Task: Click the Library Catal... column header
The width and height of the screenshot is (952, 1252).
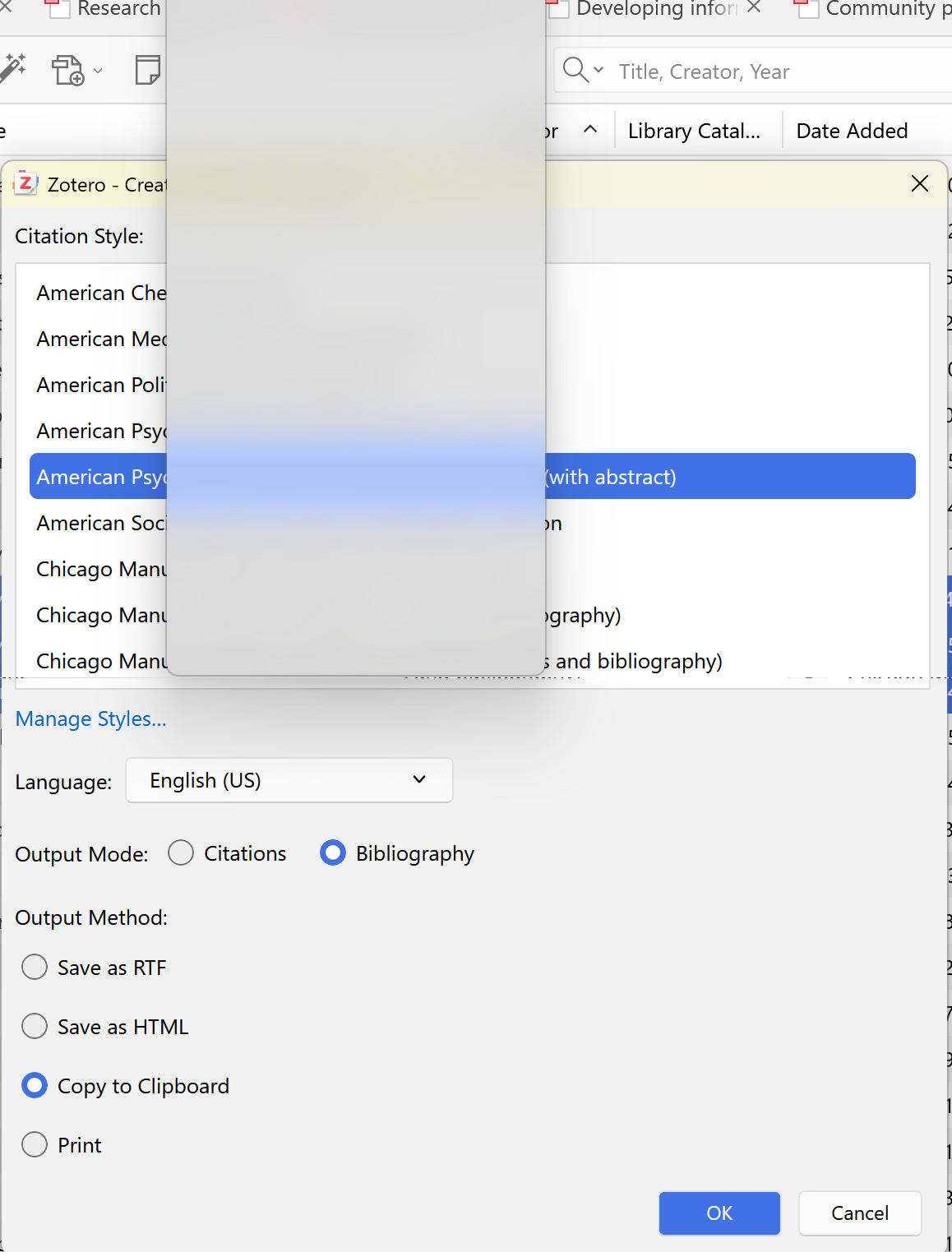Action: [x=694, y=131]
